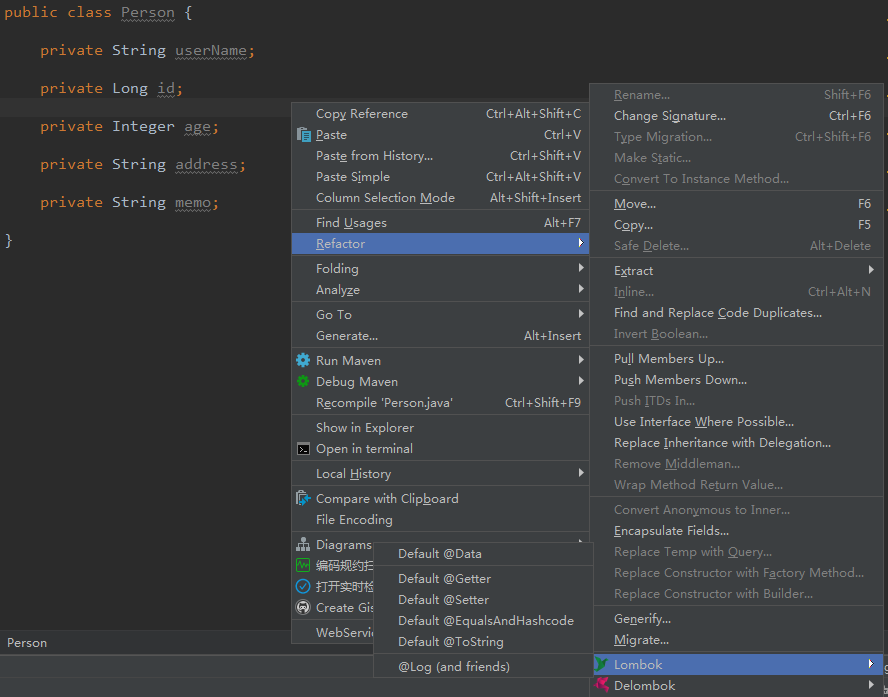The height and width of the screenshot is (697, 888).
Task: Expand the Extract submenu arrow
Action: [x=871, y=271]
